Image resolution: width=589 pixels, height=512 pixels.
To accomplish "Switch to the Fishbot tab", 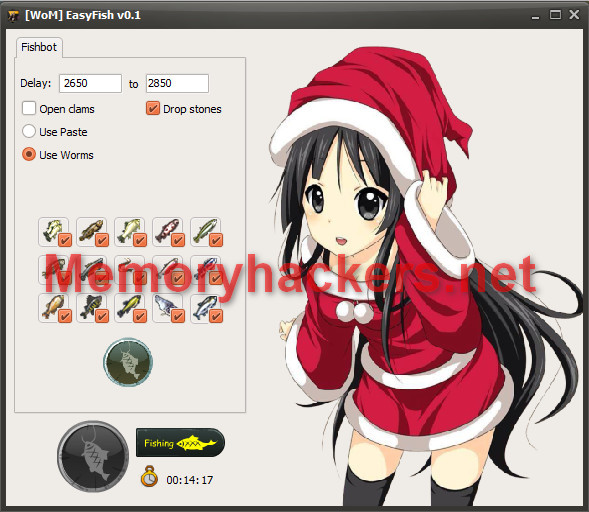I will pyautogui.click(x=39, y=47).
